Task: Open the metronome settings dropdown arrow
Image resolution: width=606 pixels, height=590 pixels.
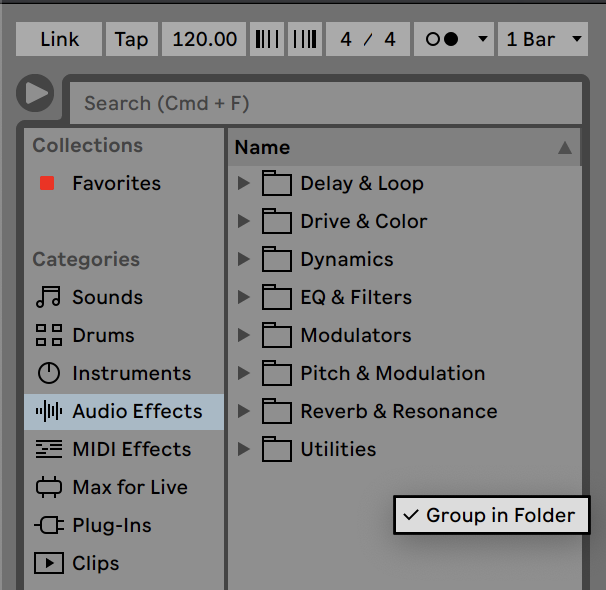Action: [x=482, y=39]
